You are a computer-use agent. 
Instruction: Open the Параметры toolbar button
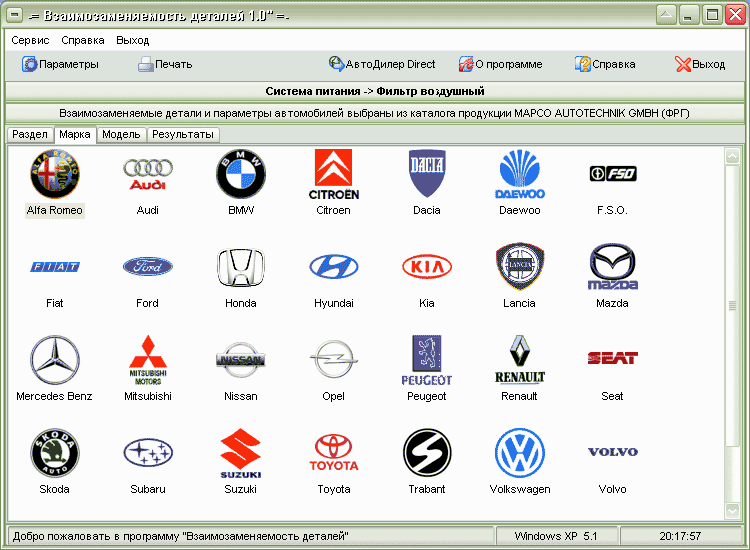pyautogui.click(x=60, y=64)
